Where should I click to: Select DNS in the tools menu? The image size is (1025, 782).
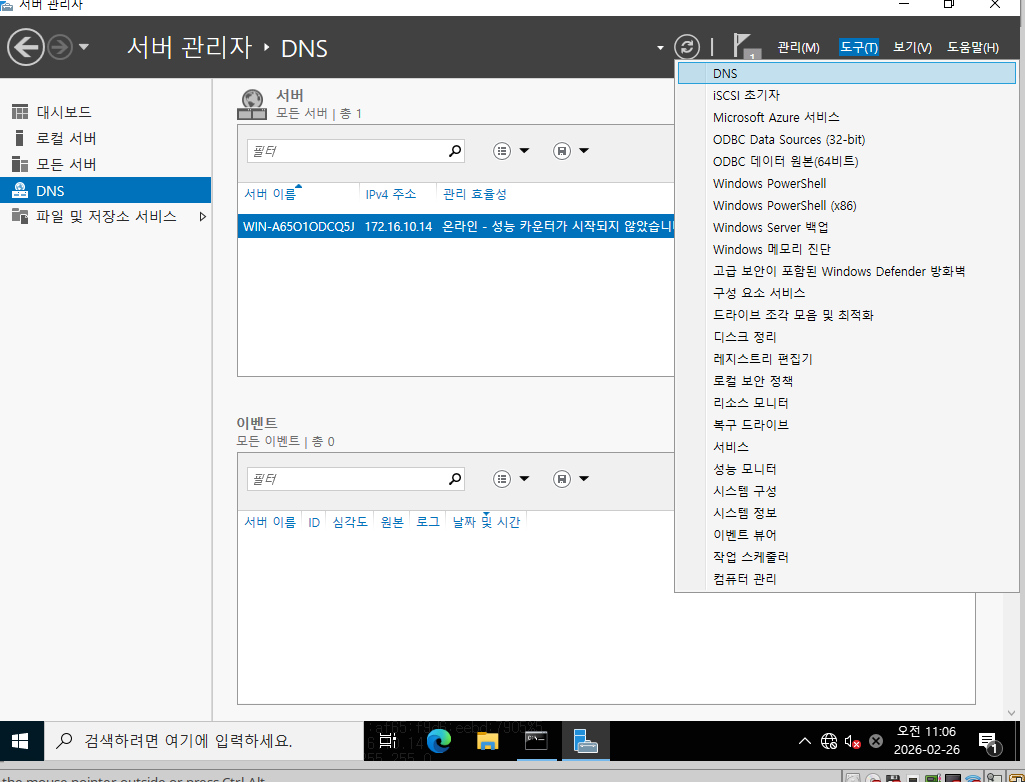pyautogui.click(x=847, y=73)
